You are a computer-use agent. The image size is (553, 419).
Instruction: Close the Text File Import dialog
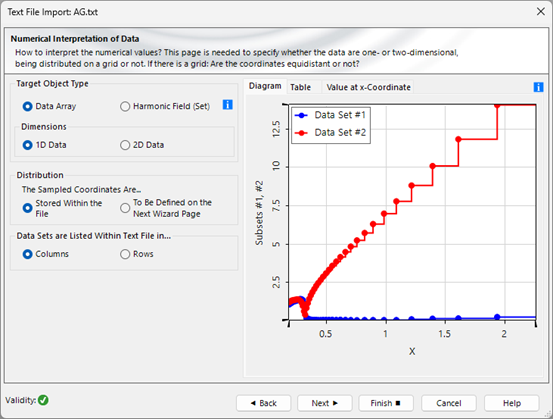pos(540,12)
